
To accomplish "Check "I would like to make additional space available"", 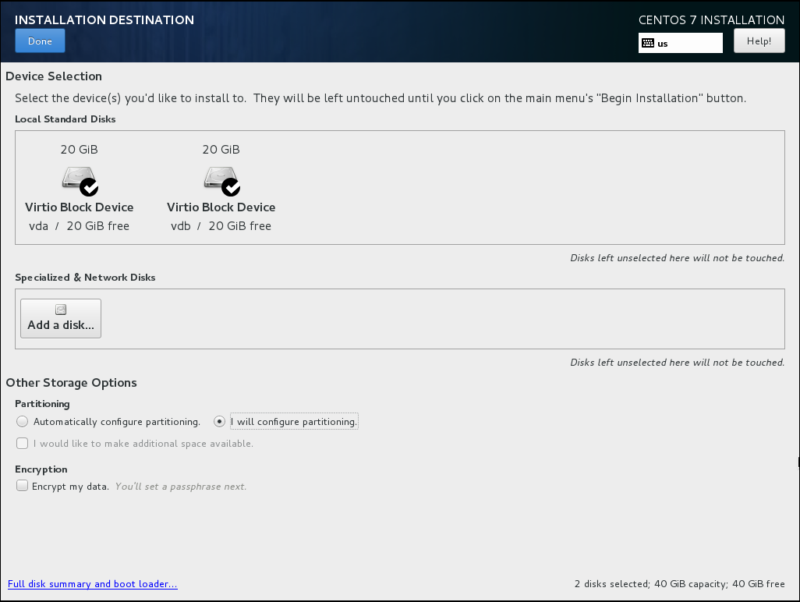I will (22, 443).
